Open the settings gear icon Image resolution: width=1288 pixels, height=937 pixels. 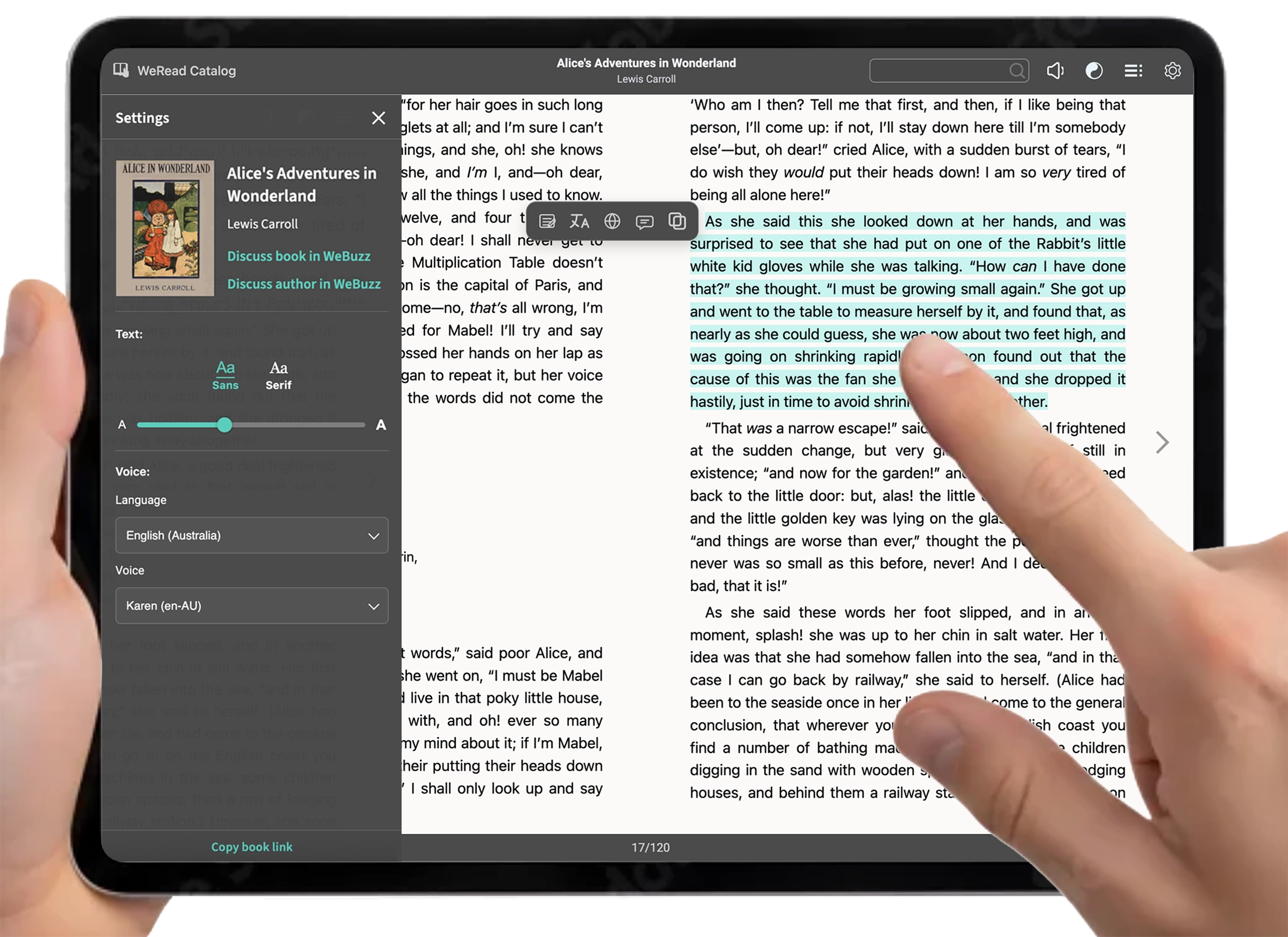click(1172, 71)
